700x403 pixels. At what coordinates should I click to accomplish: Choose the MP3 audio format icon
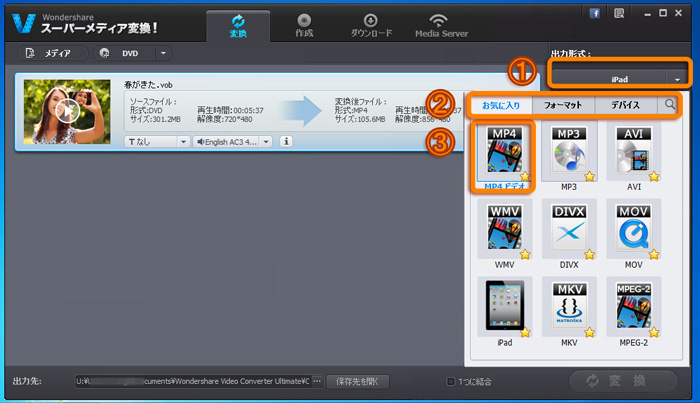(569, 152)
